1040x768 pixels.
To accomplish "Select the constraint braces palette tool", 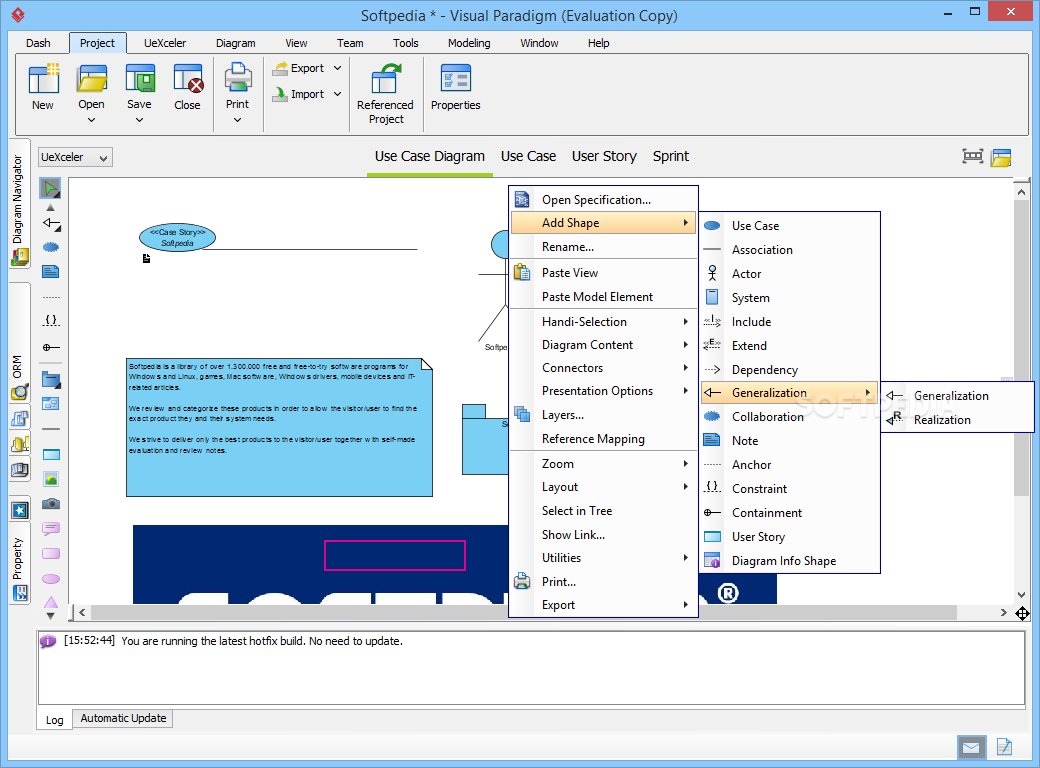I will pyautogui.click(x=51, y=320).
